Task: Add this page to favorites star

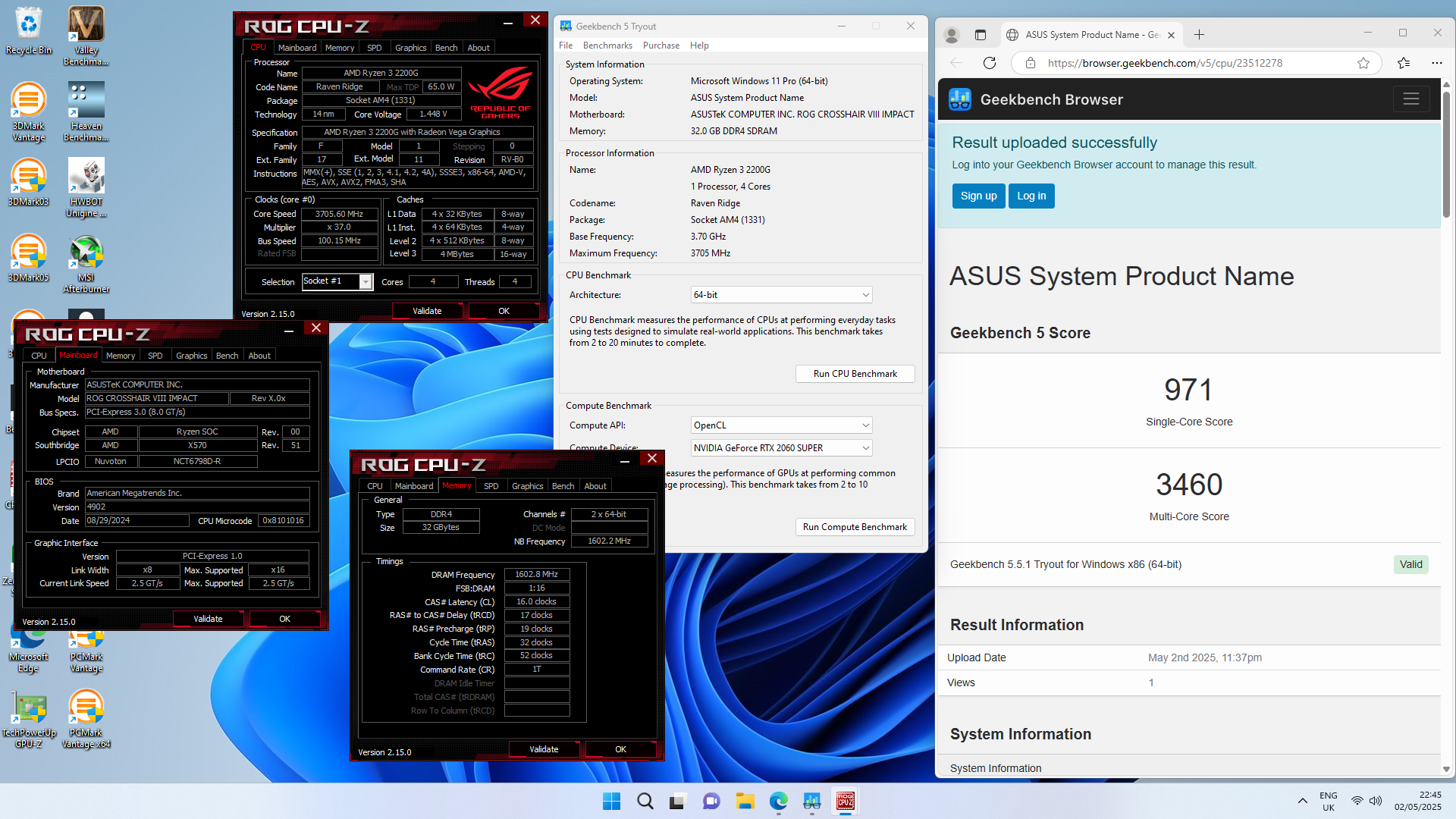Action: (1363, 63)
